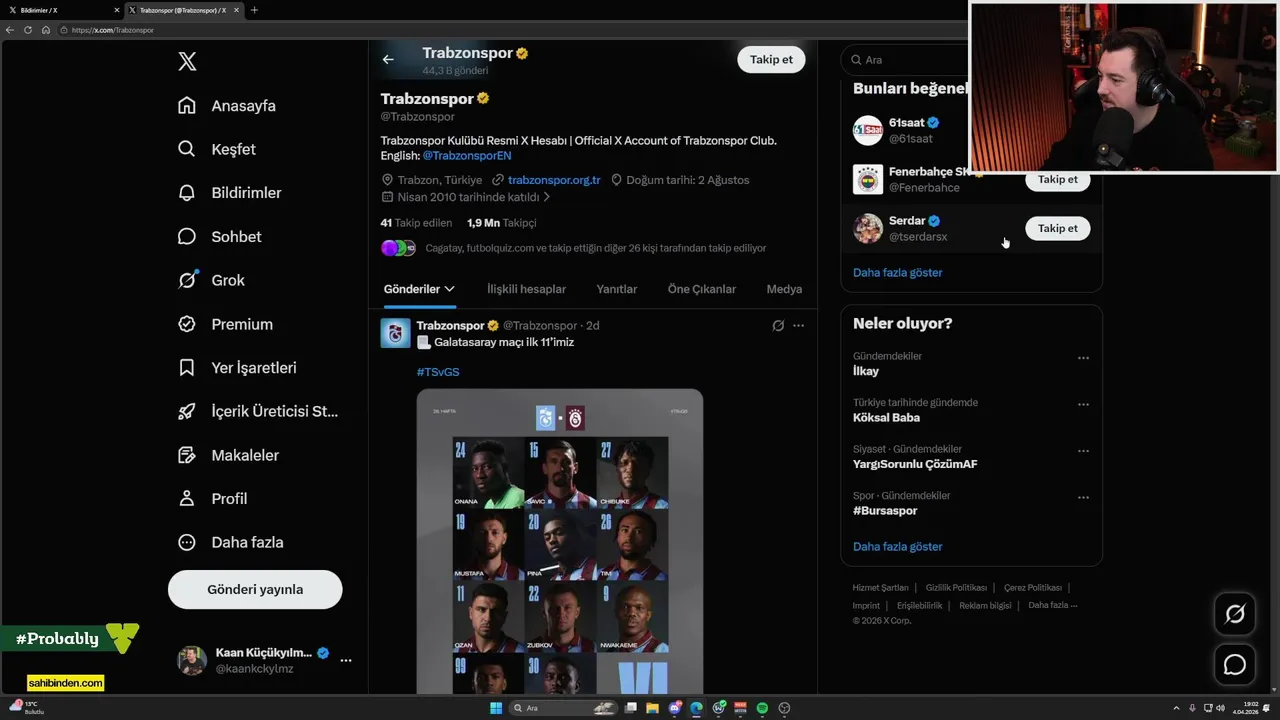Switch to Medya tab
The height and width of the screenshot is (720, 1280).
(x=784, y=289)
